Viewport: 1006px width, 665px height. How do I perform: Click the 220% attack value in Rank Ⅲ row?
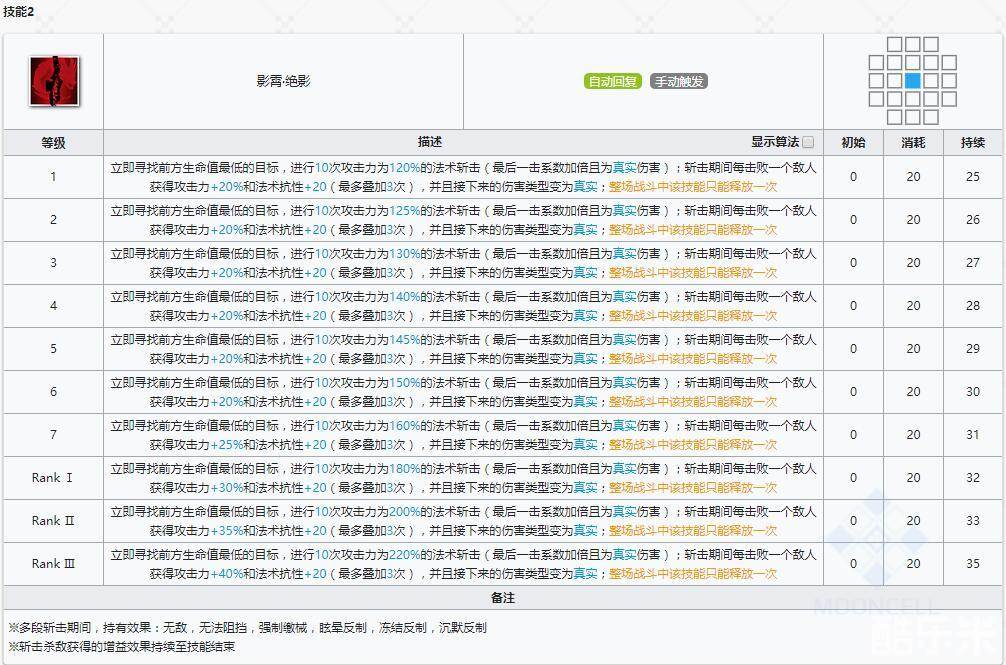[404, 554]
